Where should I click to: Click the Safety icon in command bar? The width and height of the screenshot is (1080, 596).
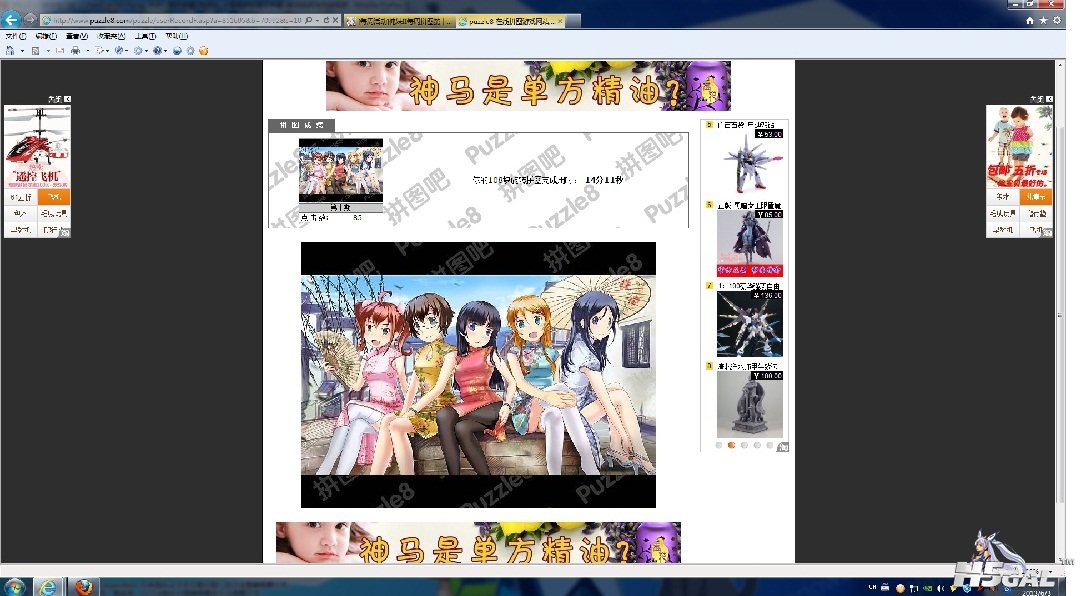120,50
